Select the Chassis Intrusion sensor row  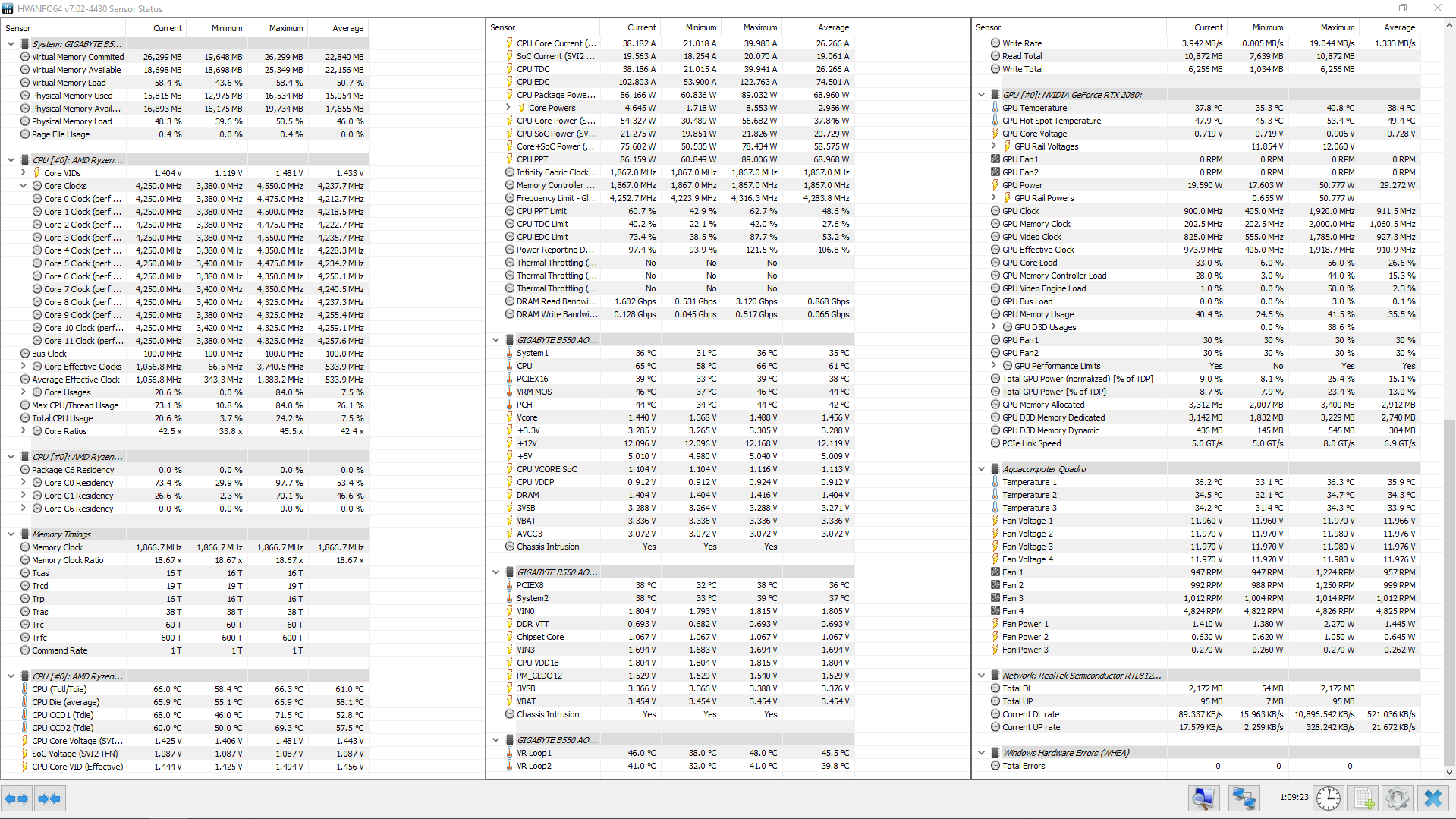(x=546, y=547)
